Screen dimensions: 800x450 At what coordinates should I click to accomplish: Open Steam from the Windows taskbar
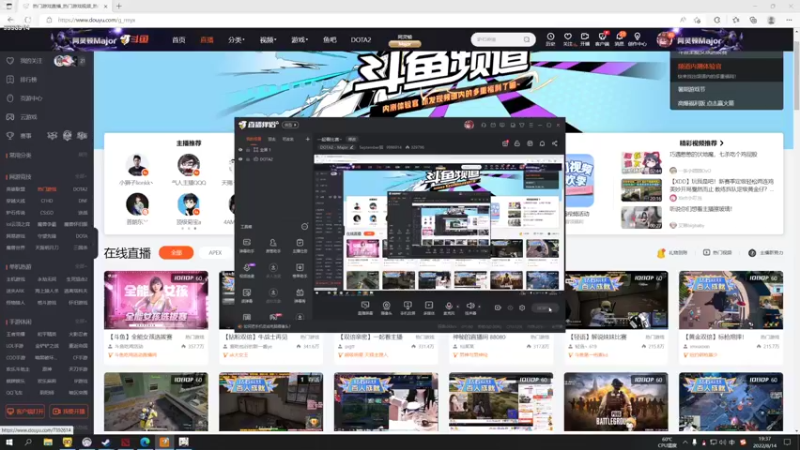point(106,442)
